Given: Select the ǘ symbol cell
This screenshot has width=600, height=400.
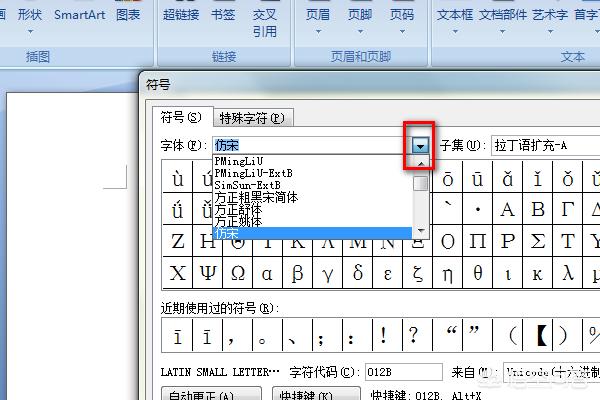Looking at the screenshot, I should point(178,209).
